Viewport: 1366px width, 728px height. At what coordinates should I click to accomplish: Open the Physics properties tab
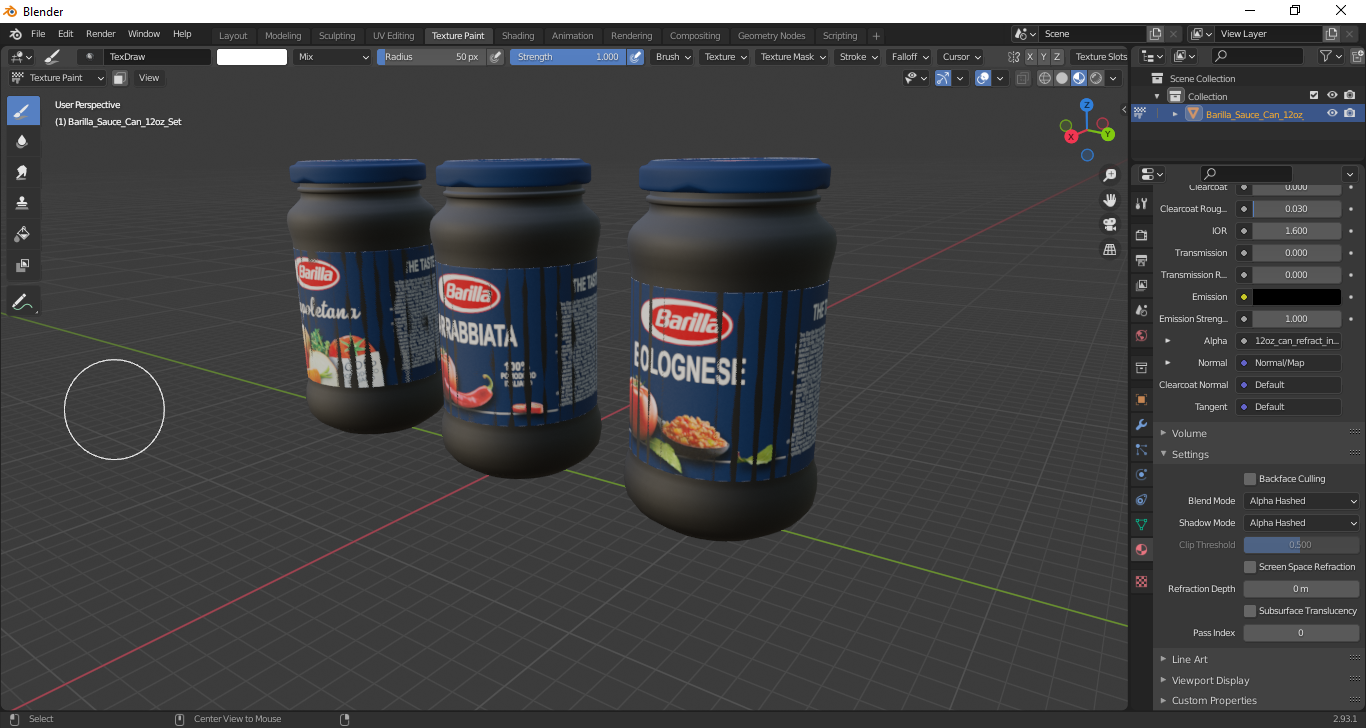[x=1141, y=474]
